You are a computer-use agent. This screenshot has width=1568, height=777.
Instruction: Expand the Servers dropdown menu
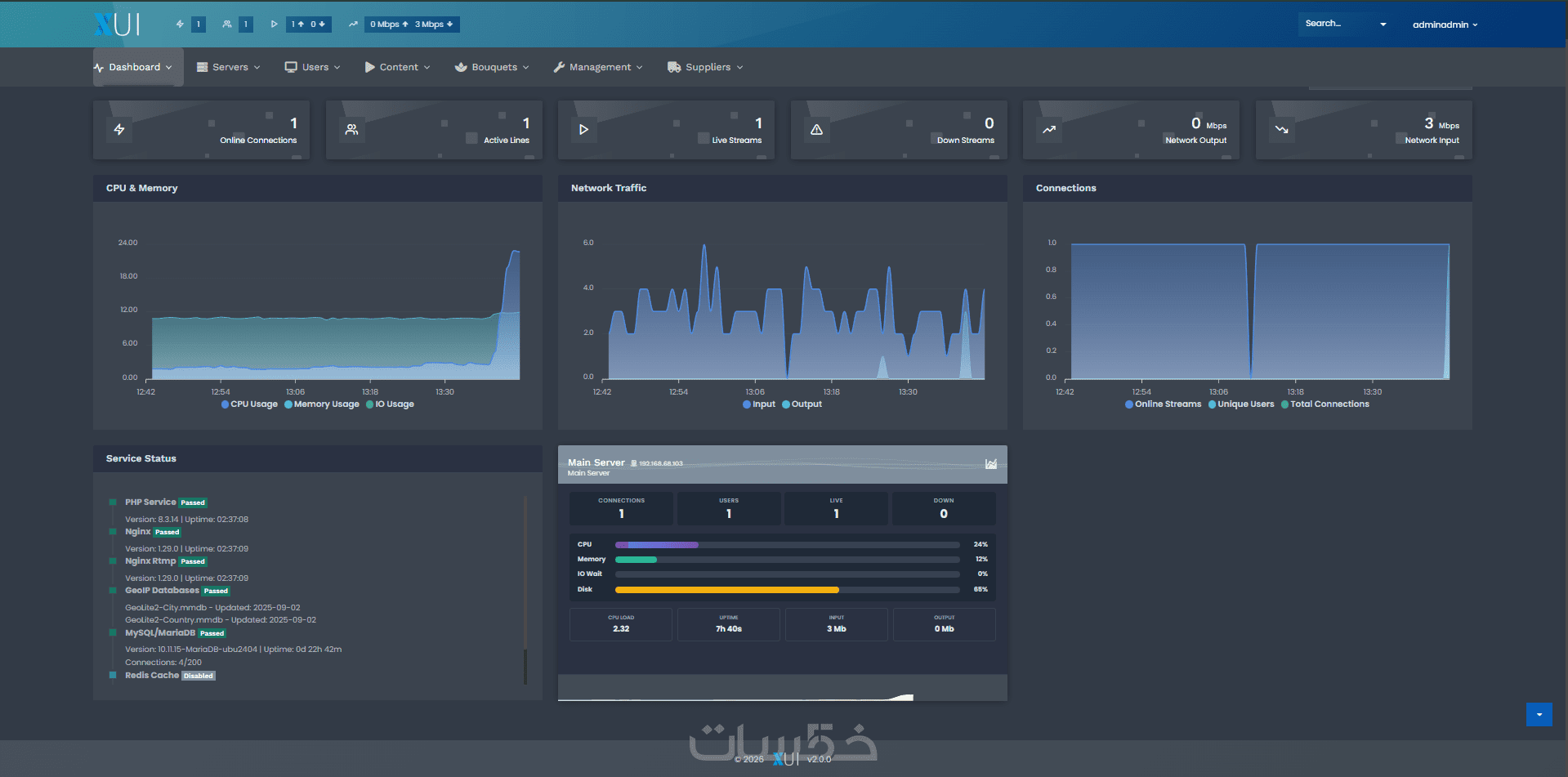click(x=229, y=67)
